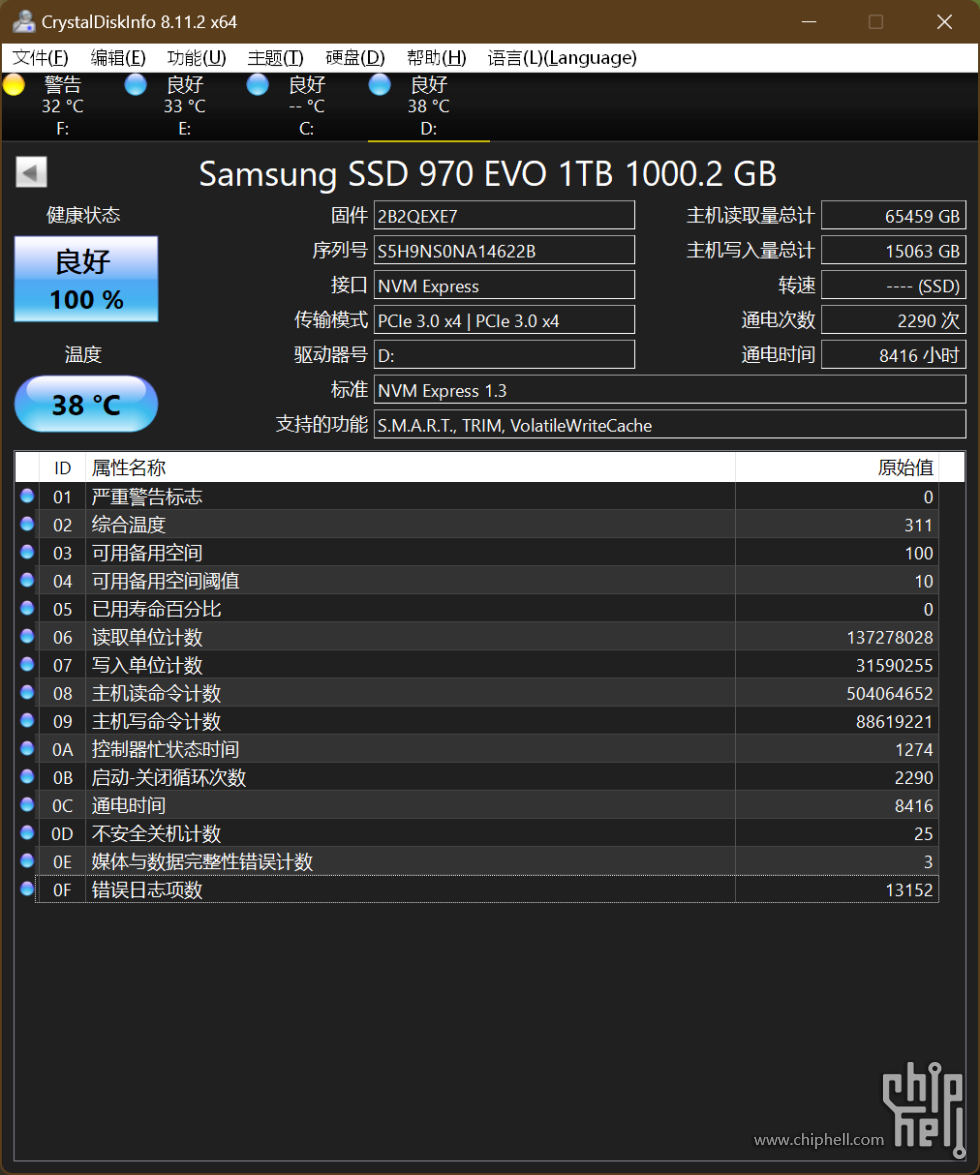This screenshot has height=1175, width=980.
Task: Click the CrystalDiskInfo app icon in title bar
Action: tap(24, 22)
